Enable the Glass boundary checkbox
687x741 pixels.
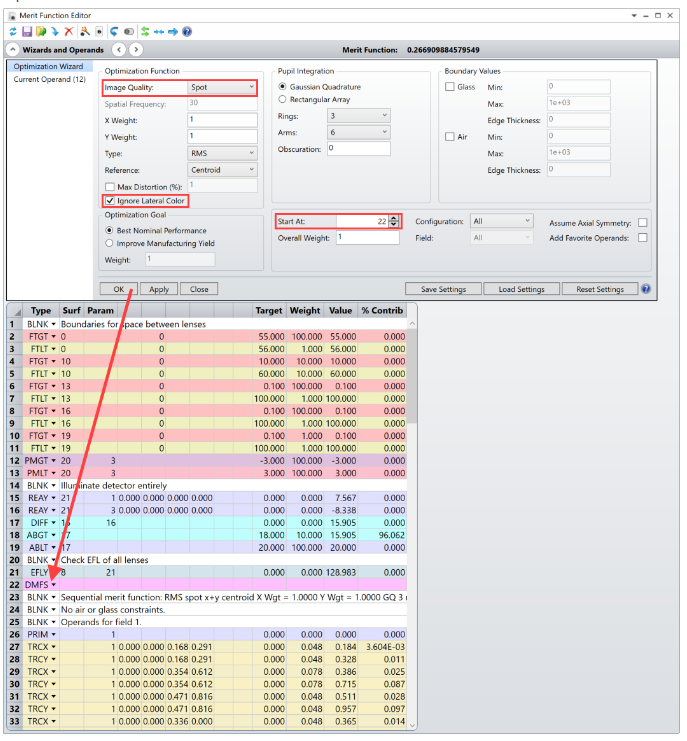pos(450,88)
